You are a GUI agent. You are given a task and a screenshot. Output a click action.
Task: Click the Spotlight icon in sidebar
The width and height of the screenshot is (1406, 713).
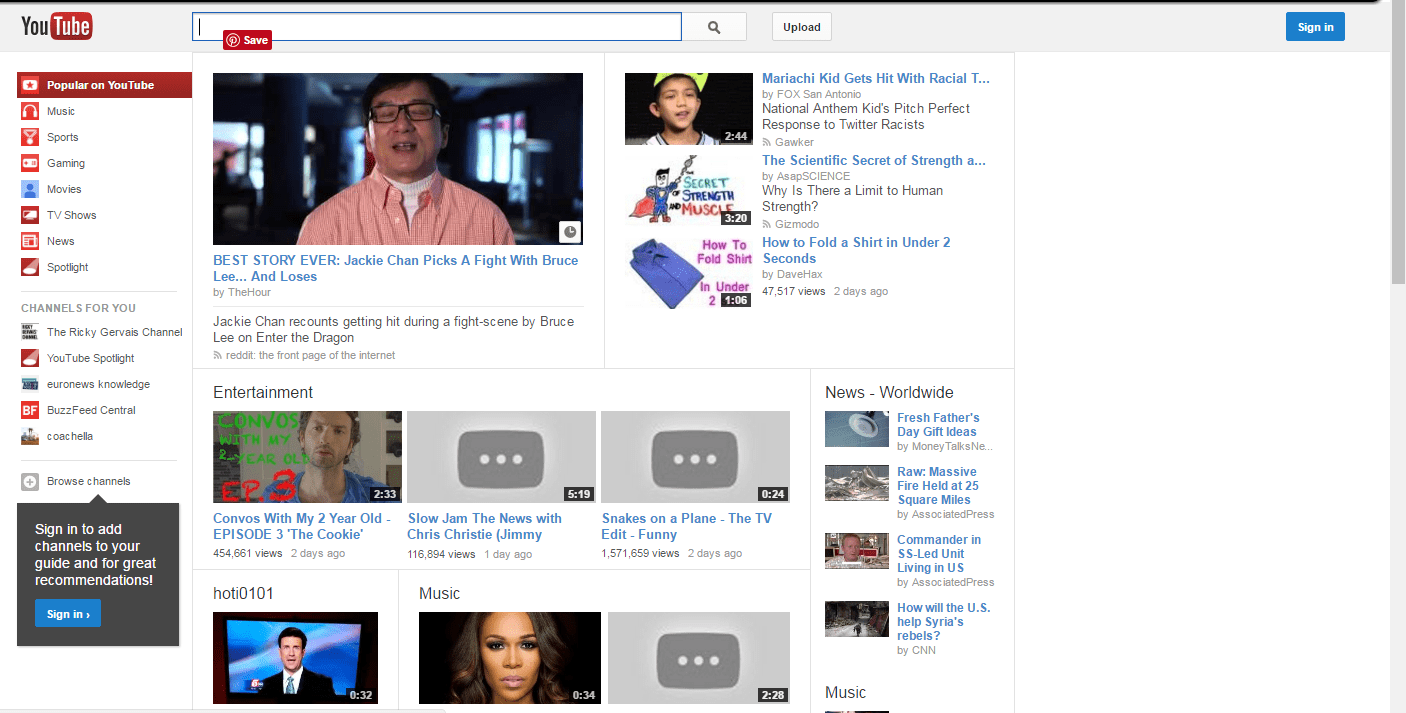pos(30,267)
